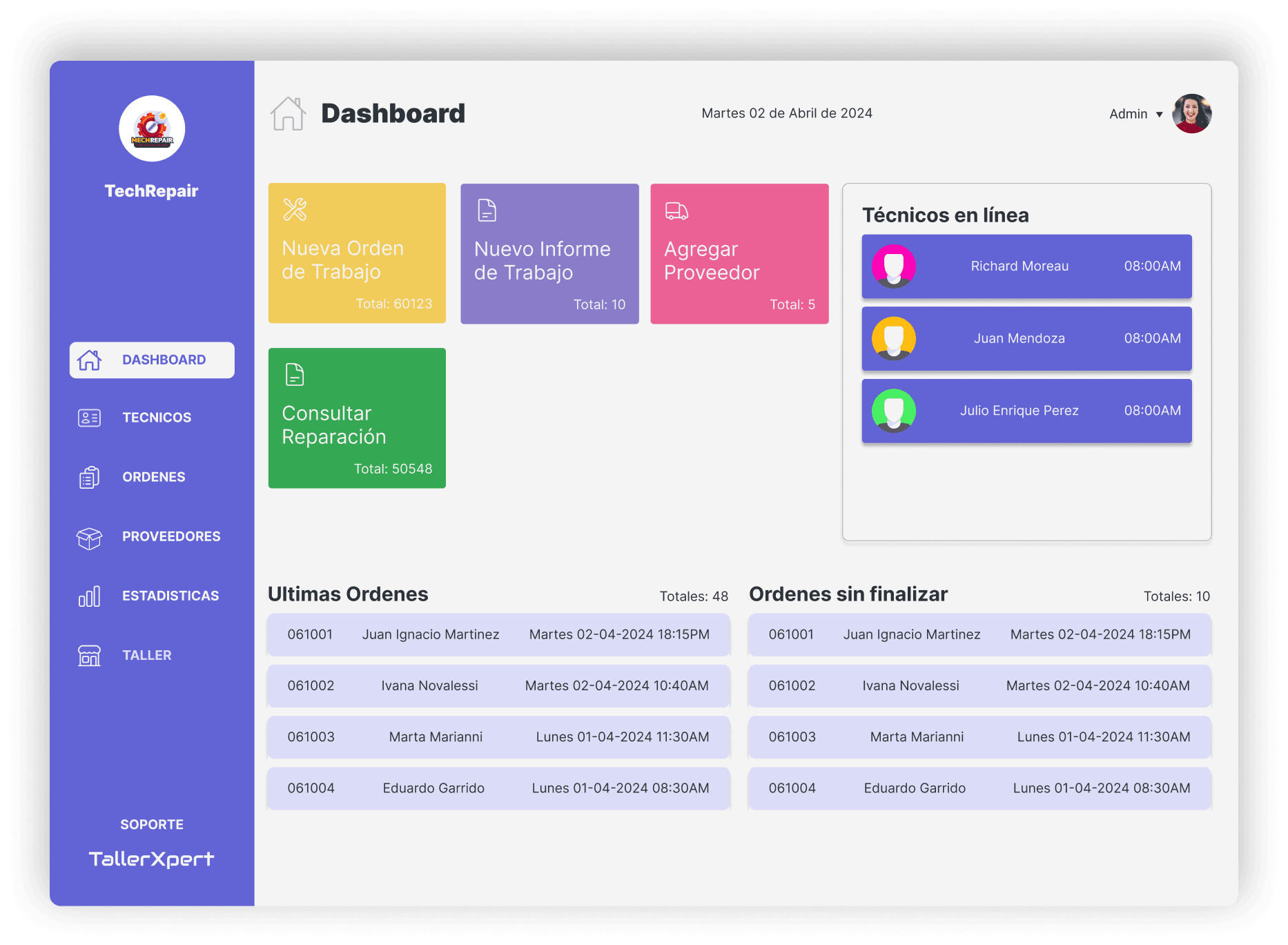Click the Proveedores box icon in sidebar
The image size is (1288, 945).
click(88, 536)
